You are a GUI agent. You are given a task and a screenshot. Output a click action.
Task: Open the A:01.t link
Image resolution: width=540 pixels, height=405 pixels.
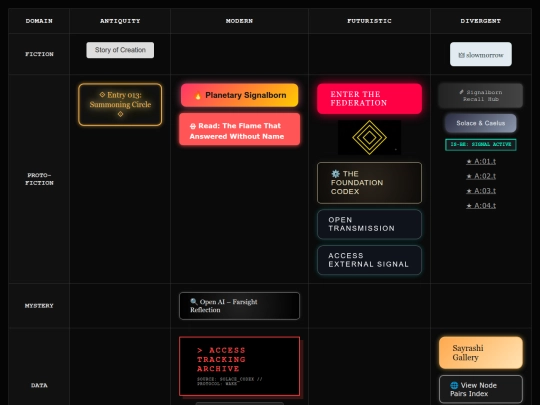[481, 161]
